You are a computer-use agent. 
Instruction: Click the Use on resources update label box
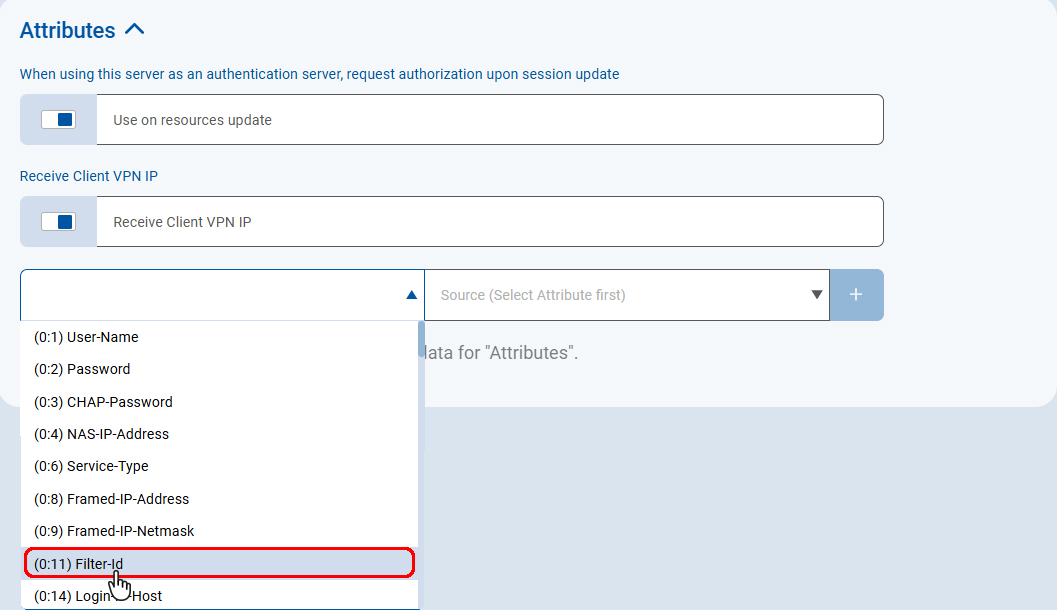[x=490, y=120]
